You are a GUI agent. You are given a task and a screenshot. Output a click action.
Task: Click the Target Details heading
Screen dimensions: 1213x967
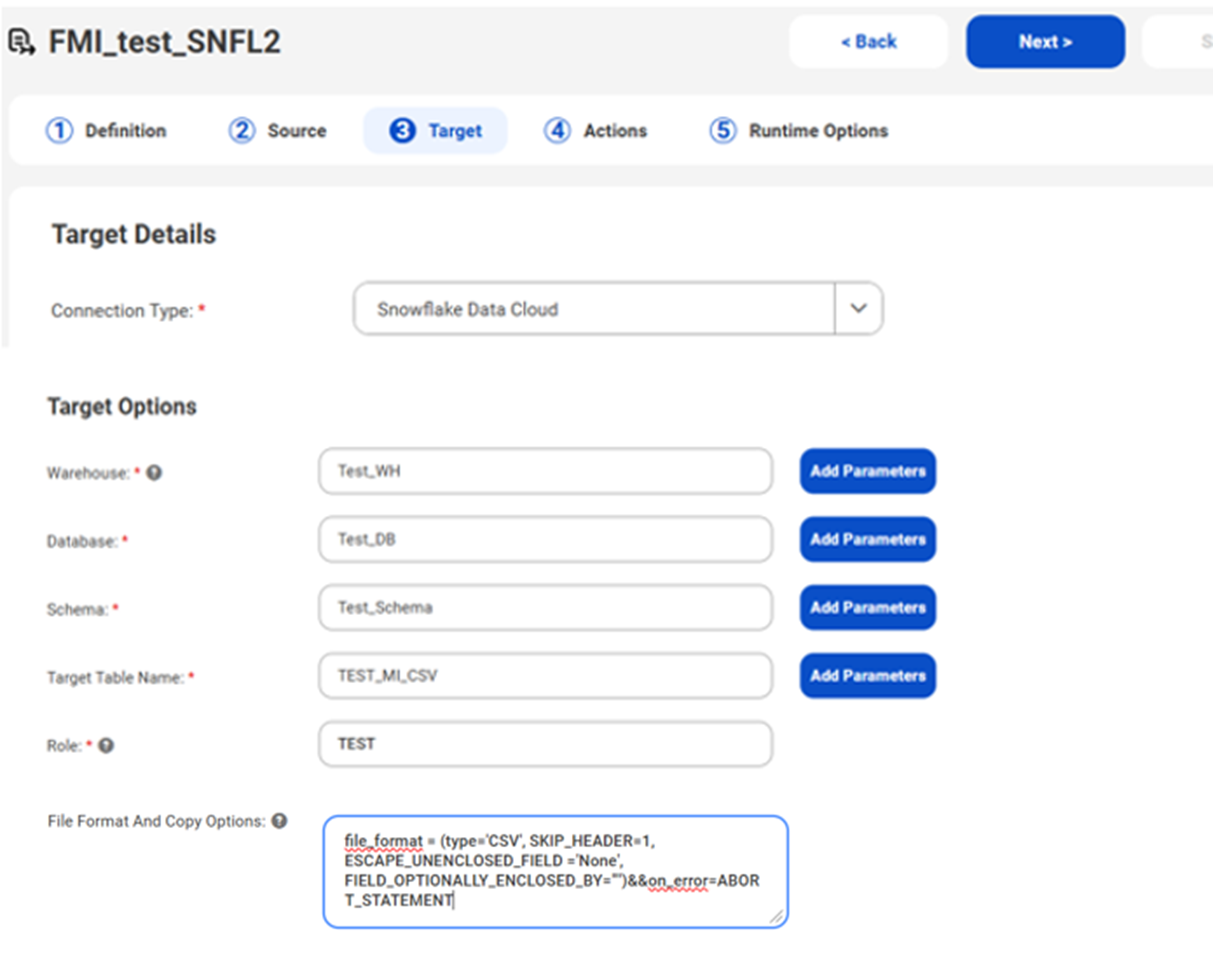point(133,235)
